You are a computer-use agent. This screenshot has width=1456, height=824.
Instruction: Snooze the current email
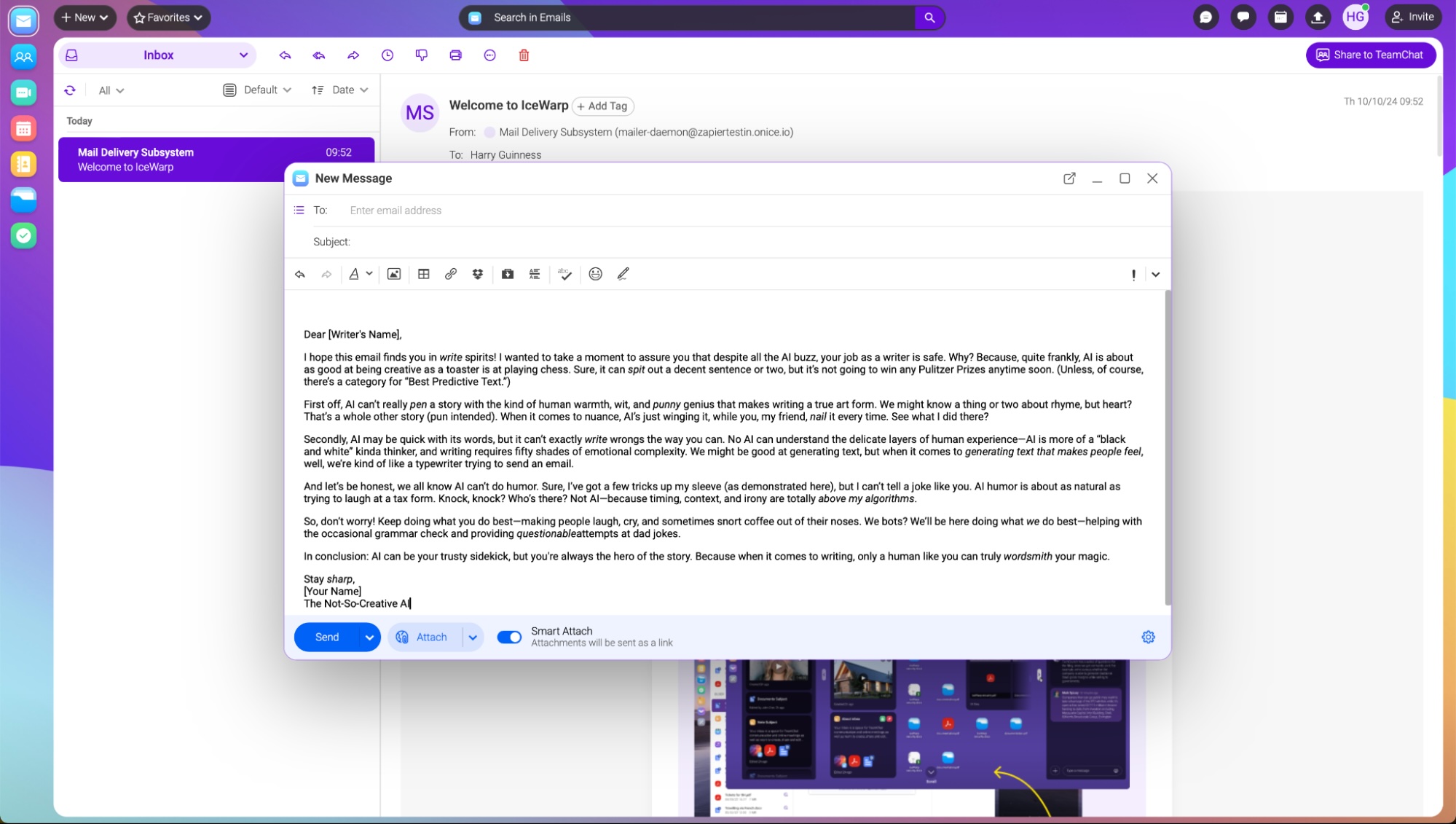pos(387,55)
